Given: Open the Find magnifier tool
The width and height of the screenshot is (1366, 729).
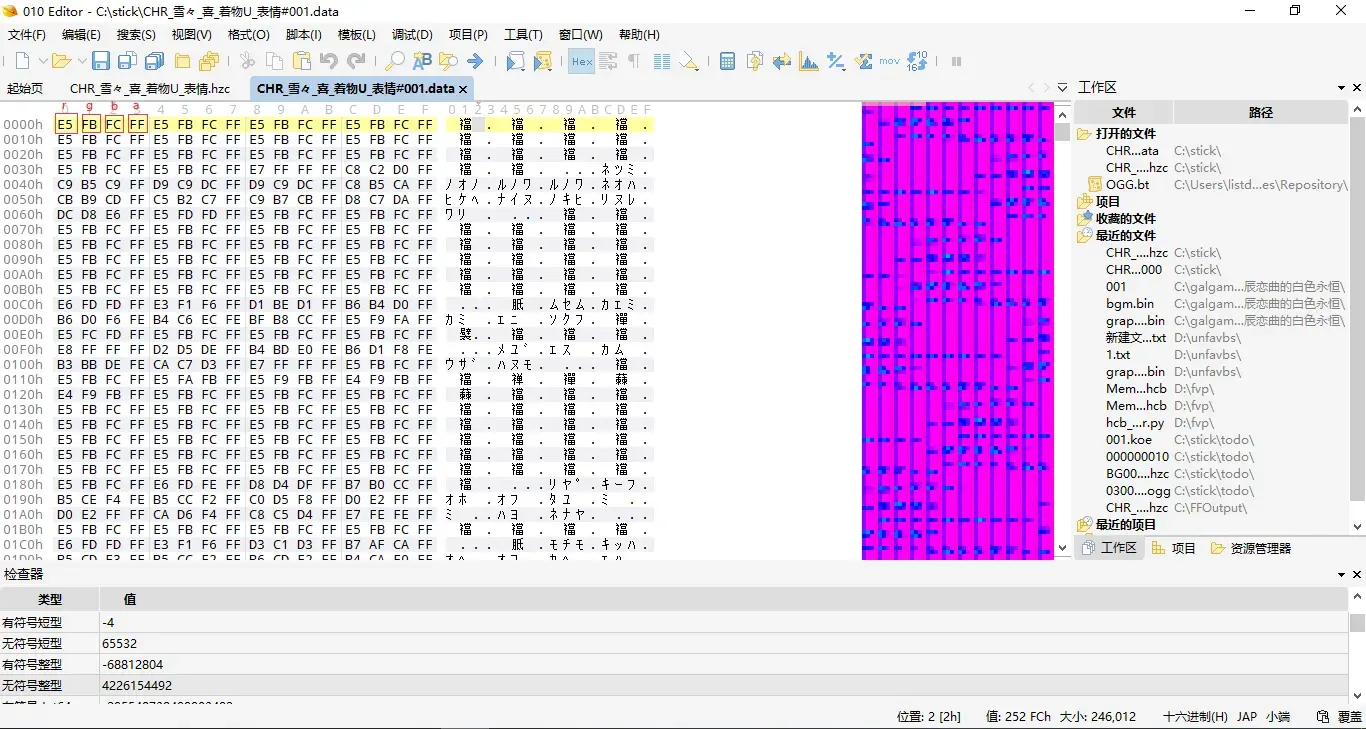Looking at the screenshot, I should point(395,61).
